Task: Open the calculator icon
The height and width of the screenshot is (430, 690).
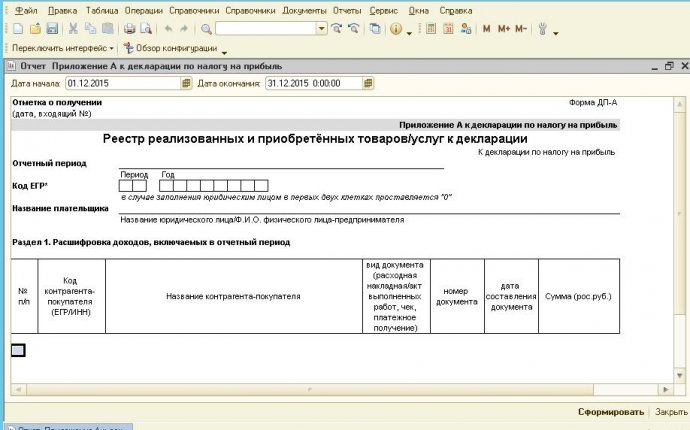Action: [431, 29]
